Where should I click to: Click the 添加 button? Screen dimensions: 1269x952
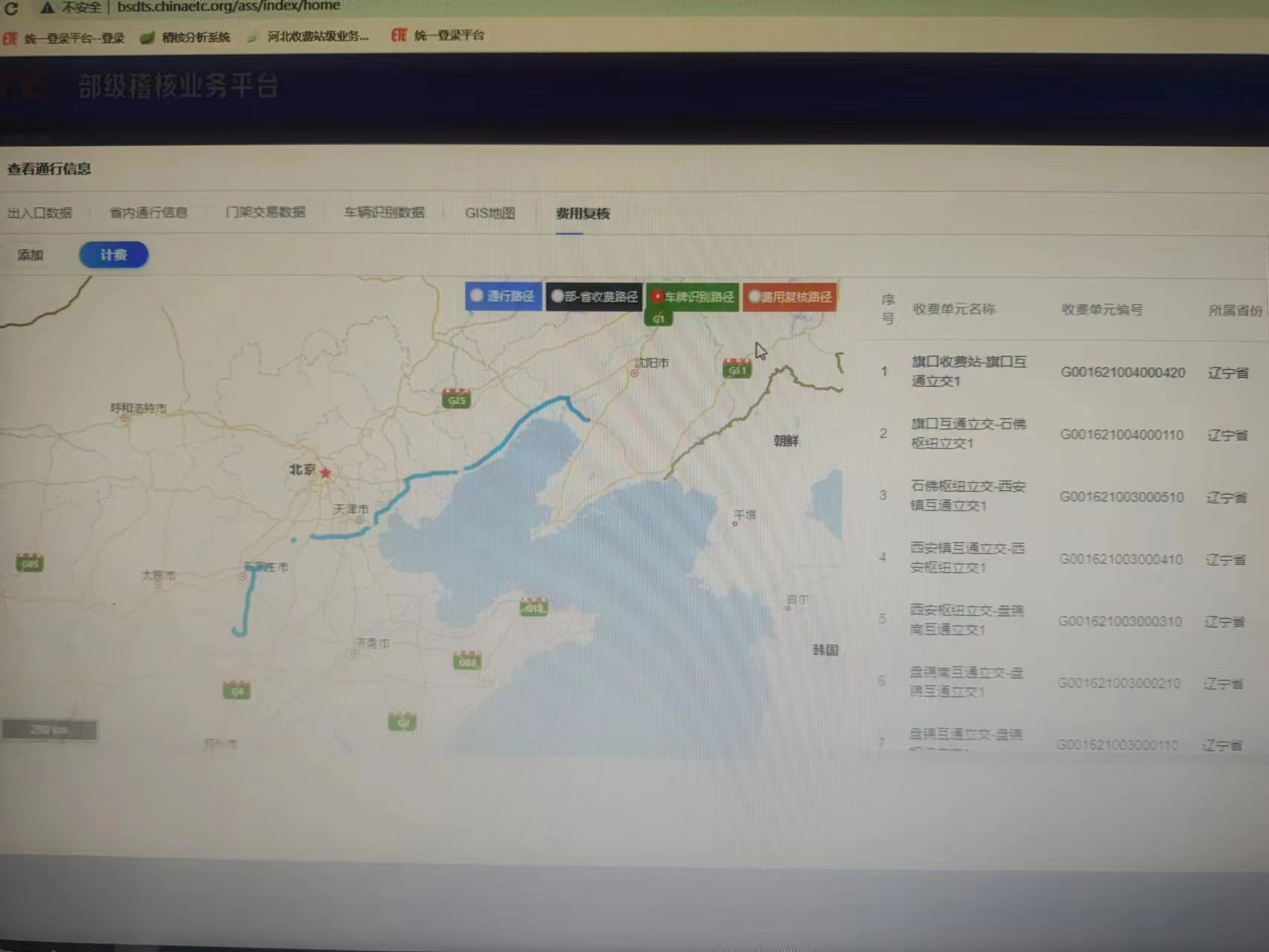[x=30, y=255]
